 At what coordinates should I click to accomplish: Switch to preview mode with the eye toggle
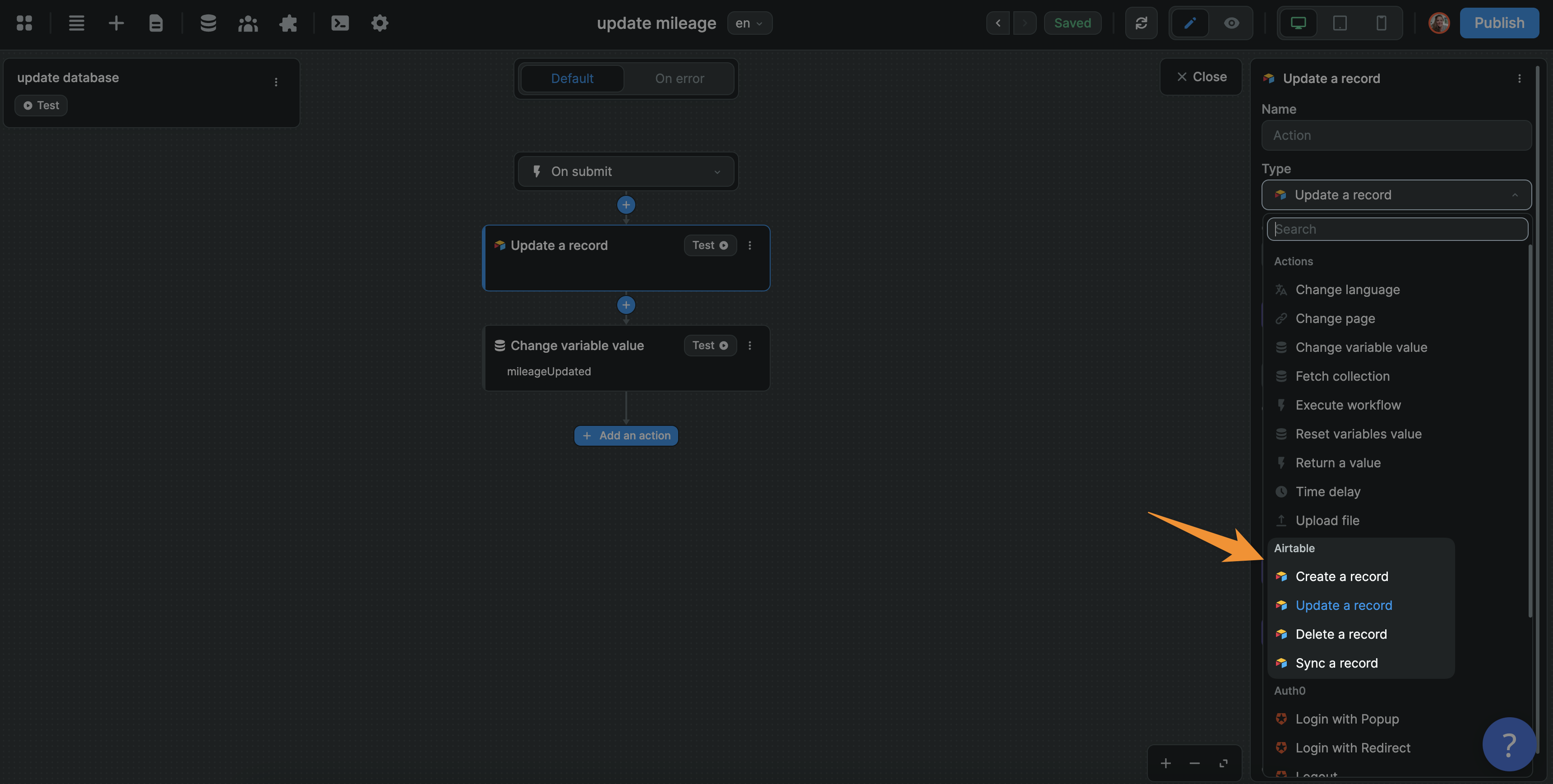click(x=1232, y=23)
